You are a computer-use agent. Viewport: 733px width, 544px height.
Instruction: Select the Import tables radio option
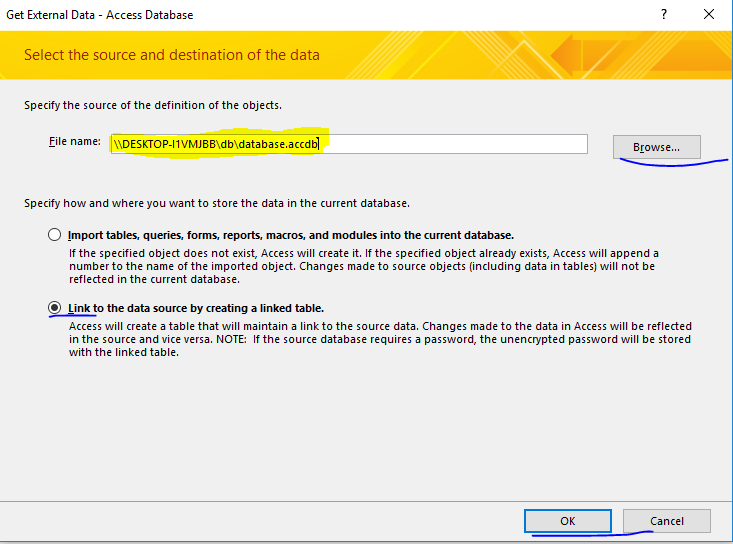(55, 235)
